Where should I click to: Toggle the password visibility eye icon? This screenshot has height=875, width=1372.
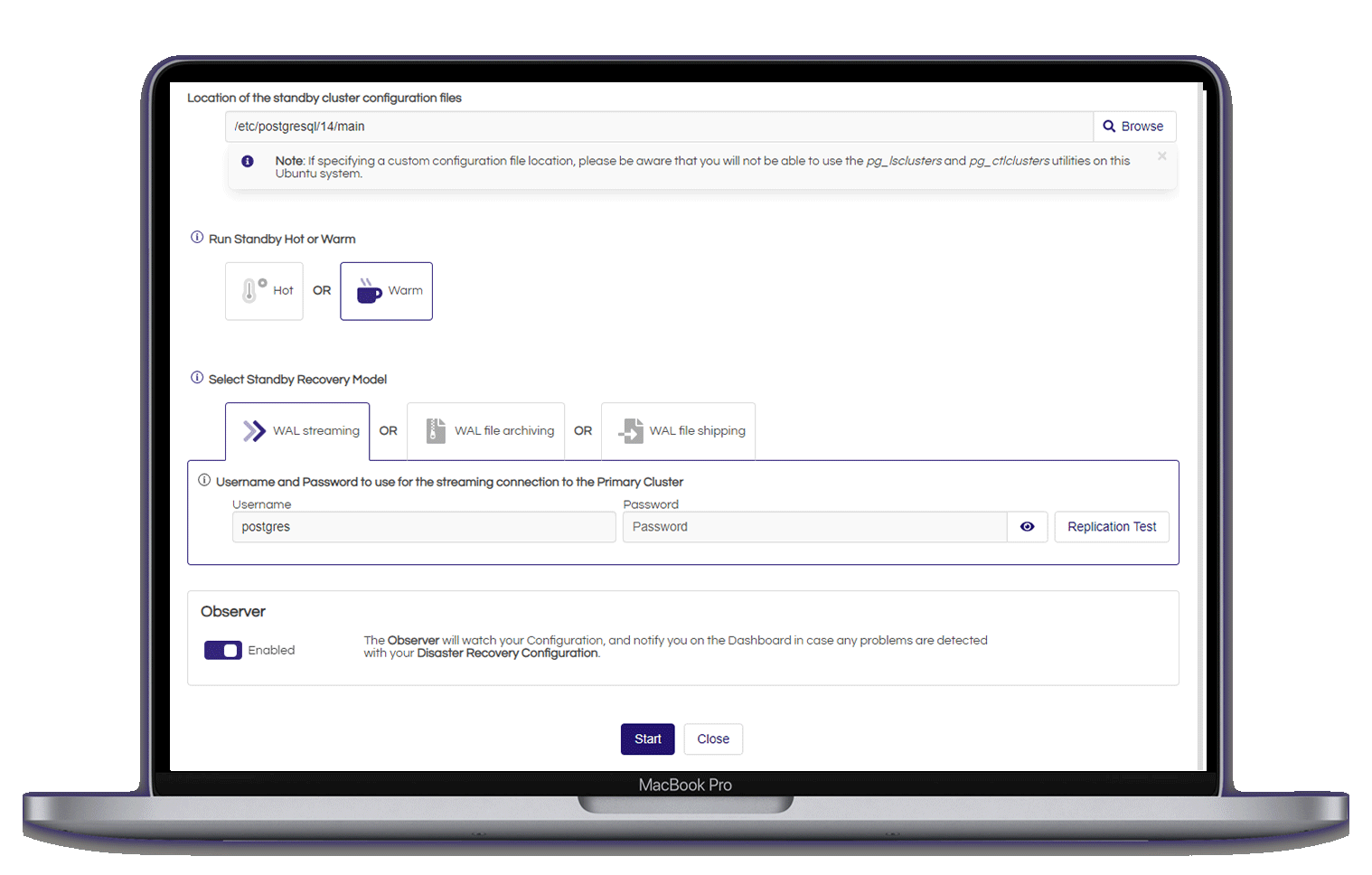tap(1027, 526)
